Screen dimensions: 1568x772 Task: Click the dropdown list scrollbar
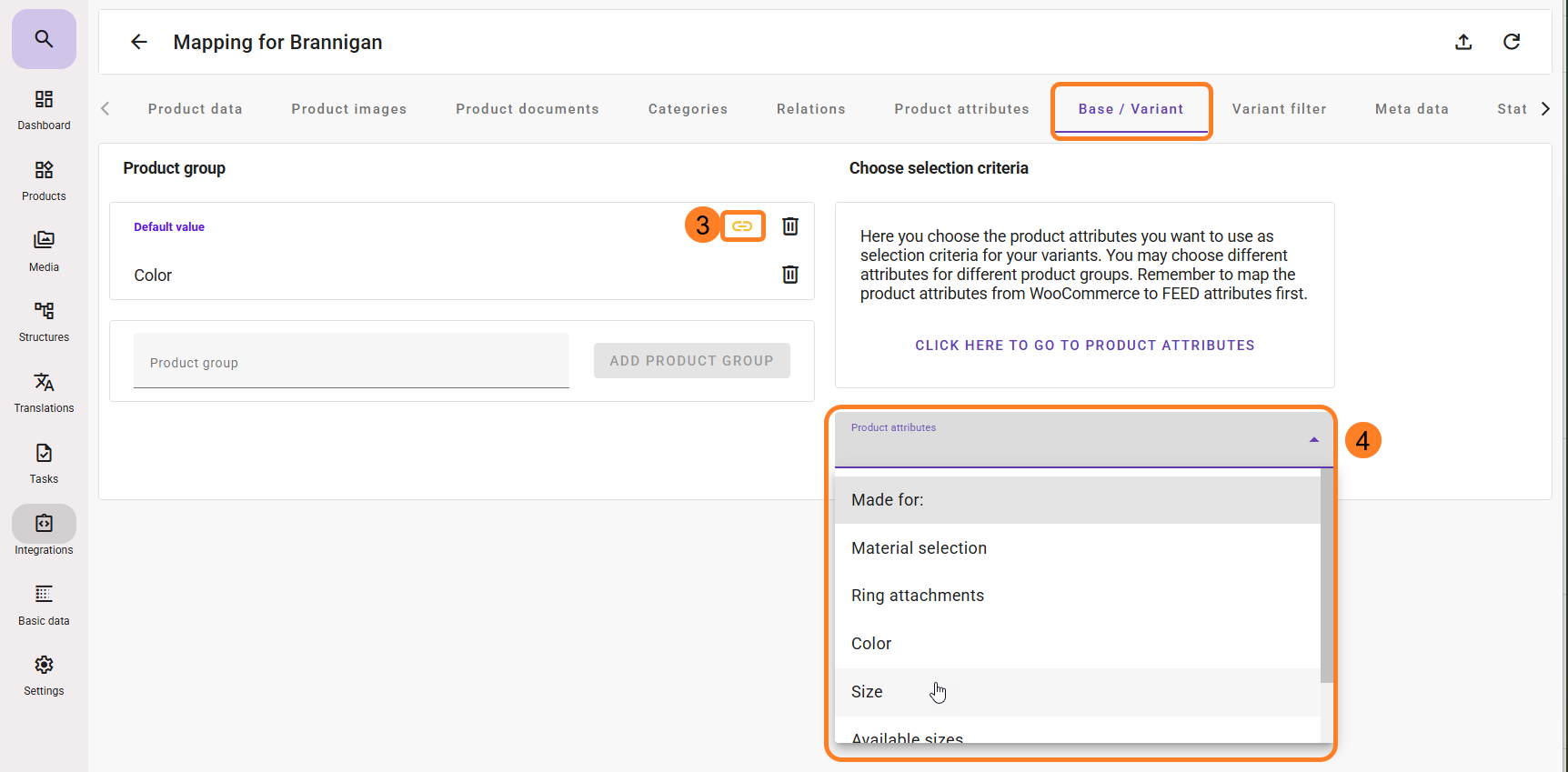(1326, 582)
